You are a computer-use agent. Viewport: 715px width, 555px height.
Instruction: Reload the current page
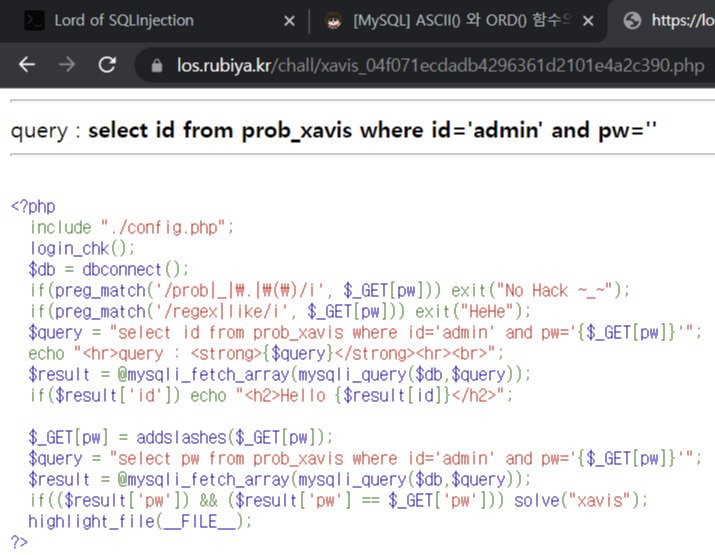pos(107,65)
